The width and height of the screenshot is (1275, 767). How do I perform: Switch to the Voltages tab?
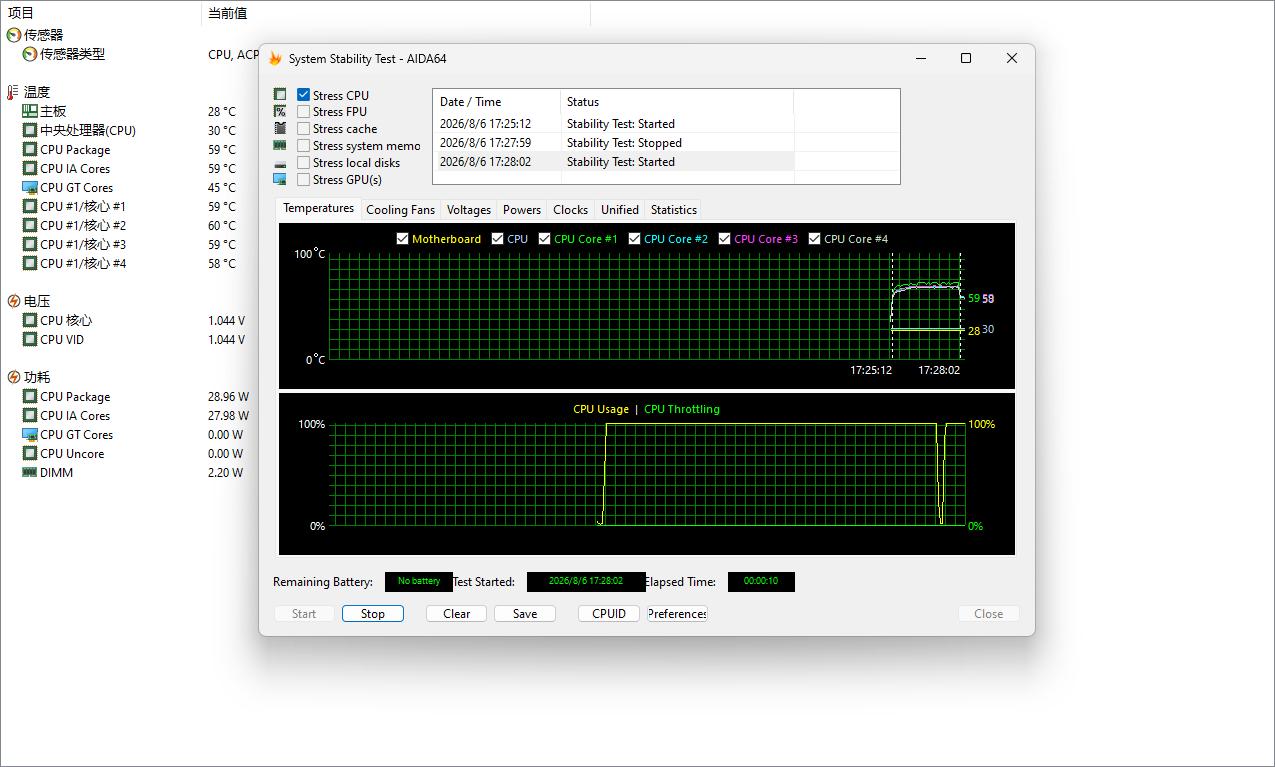click(x=468, y=210)
